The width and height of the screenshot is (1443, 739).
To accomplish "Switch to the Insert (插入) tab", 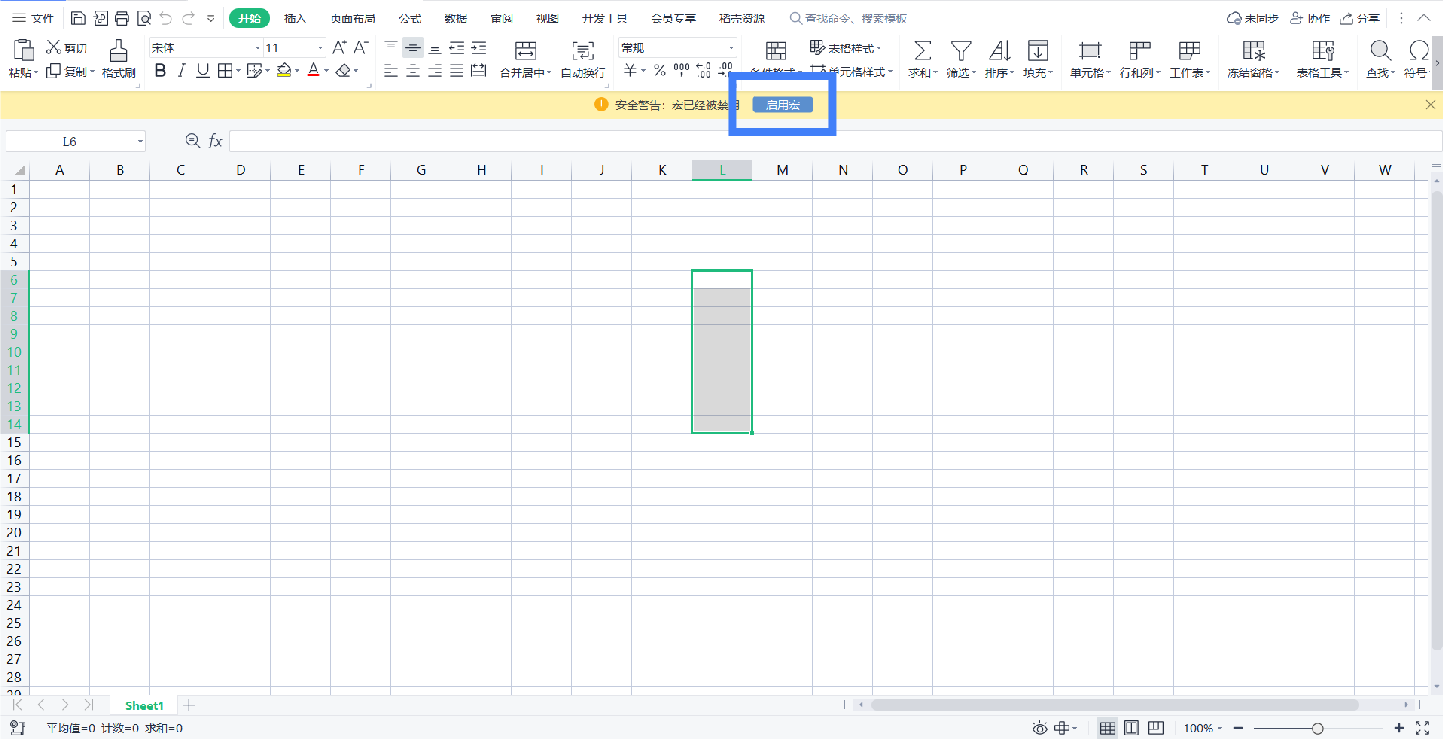I will [x=295, y=18].
